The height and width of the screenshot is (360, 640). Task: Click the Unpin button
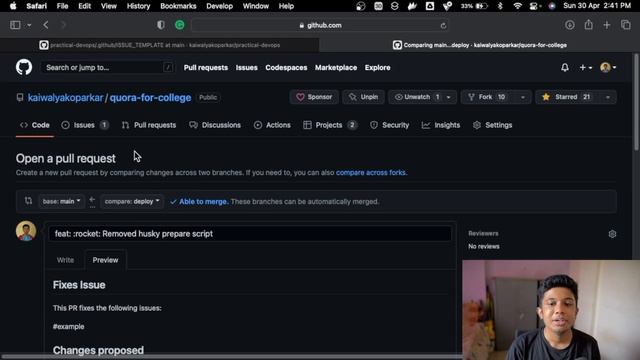point(363,97)
